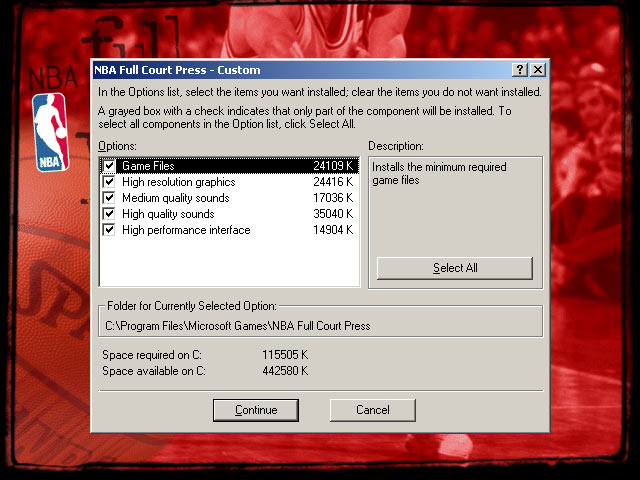Screen dimensions: 640x480
Task: Click the install folder path text
Action: click(x=238, y=326)
